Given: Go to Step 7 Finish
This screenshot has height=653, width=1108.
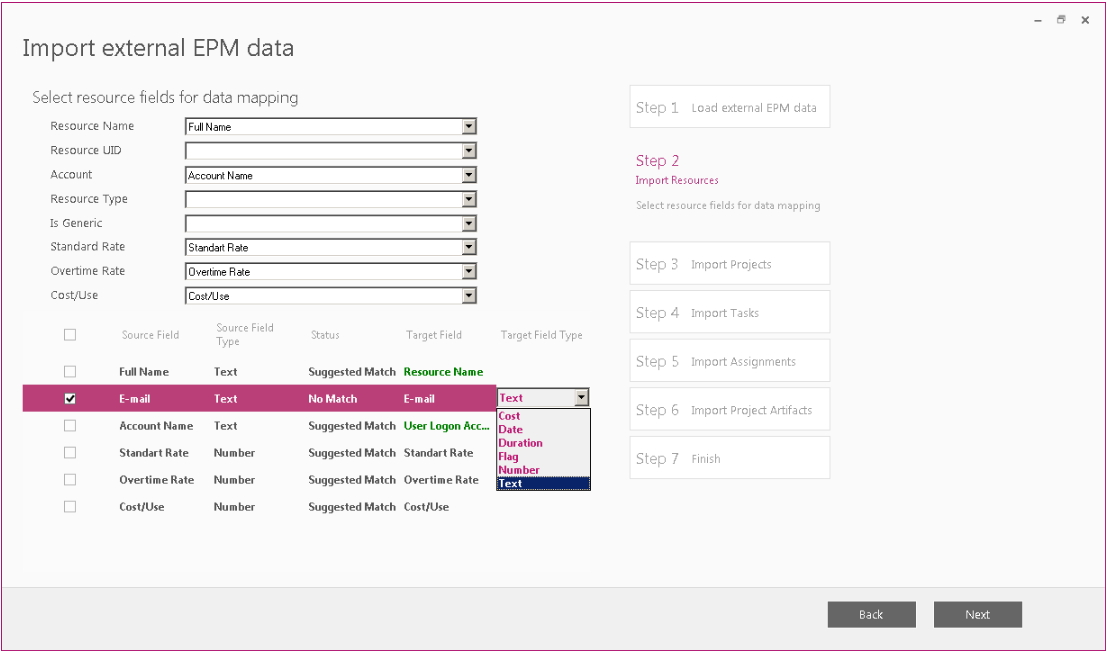Looking at the screenshot, I should click(730, 458).
